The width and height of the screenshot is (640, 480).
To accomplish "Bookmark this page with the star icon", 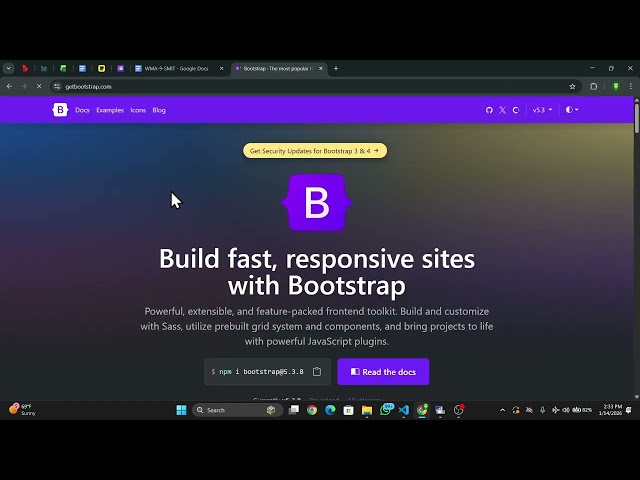I will (x=572, y=87).
